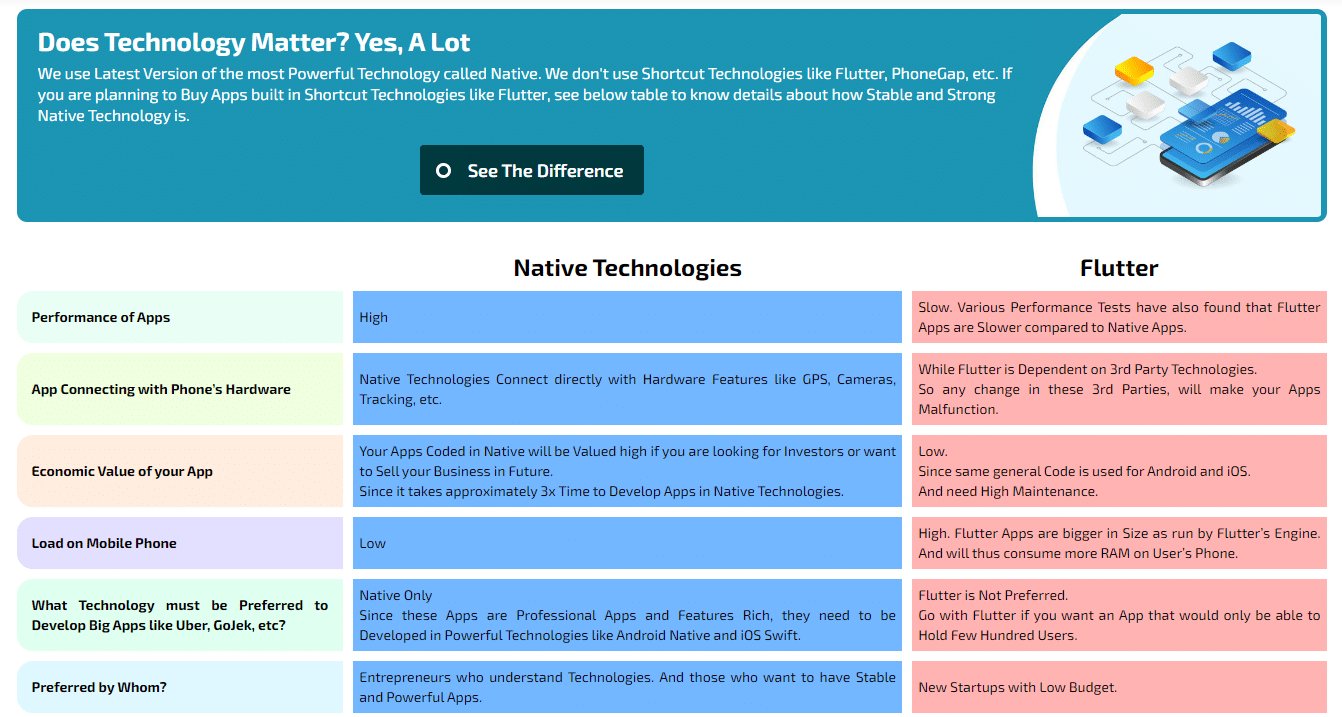
Task: Click the 'Does Technology Matter?' banner heading
Action: coord(254,42)
